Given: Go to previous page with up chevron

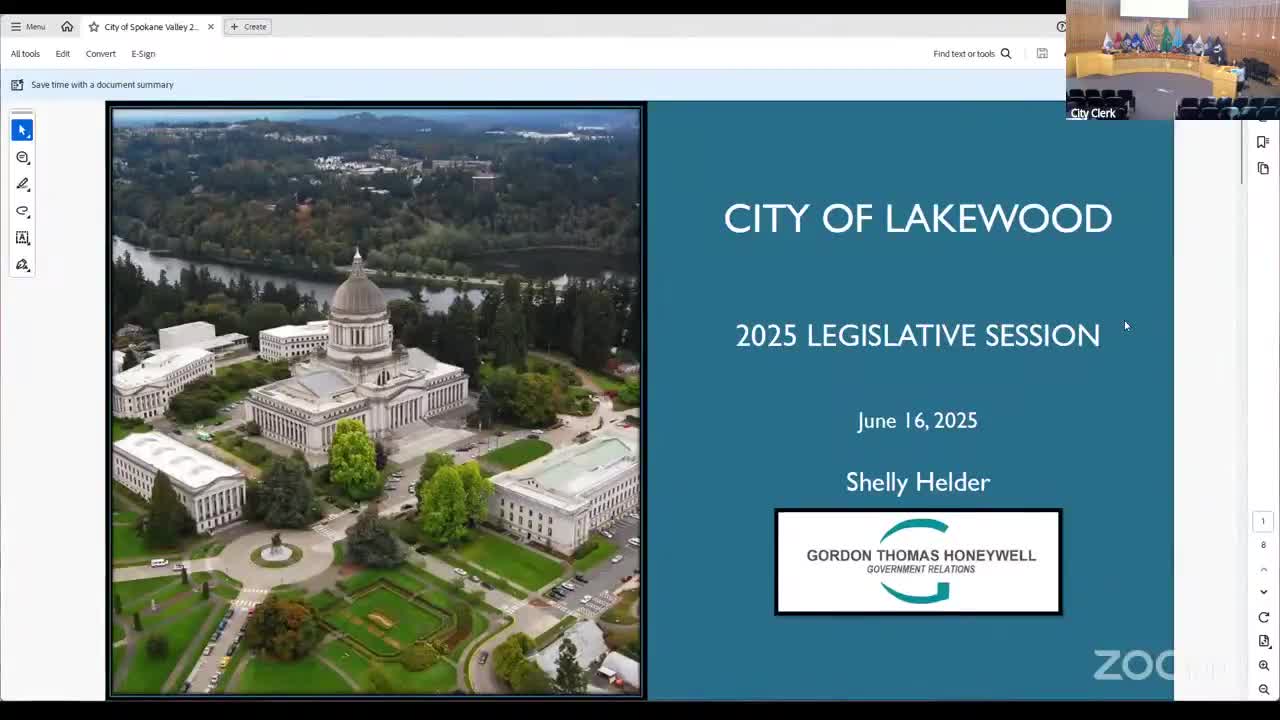Looking at the screenshot, I should pos(1263,569).
